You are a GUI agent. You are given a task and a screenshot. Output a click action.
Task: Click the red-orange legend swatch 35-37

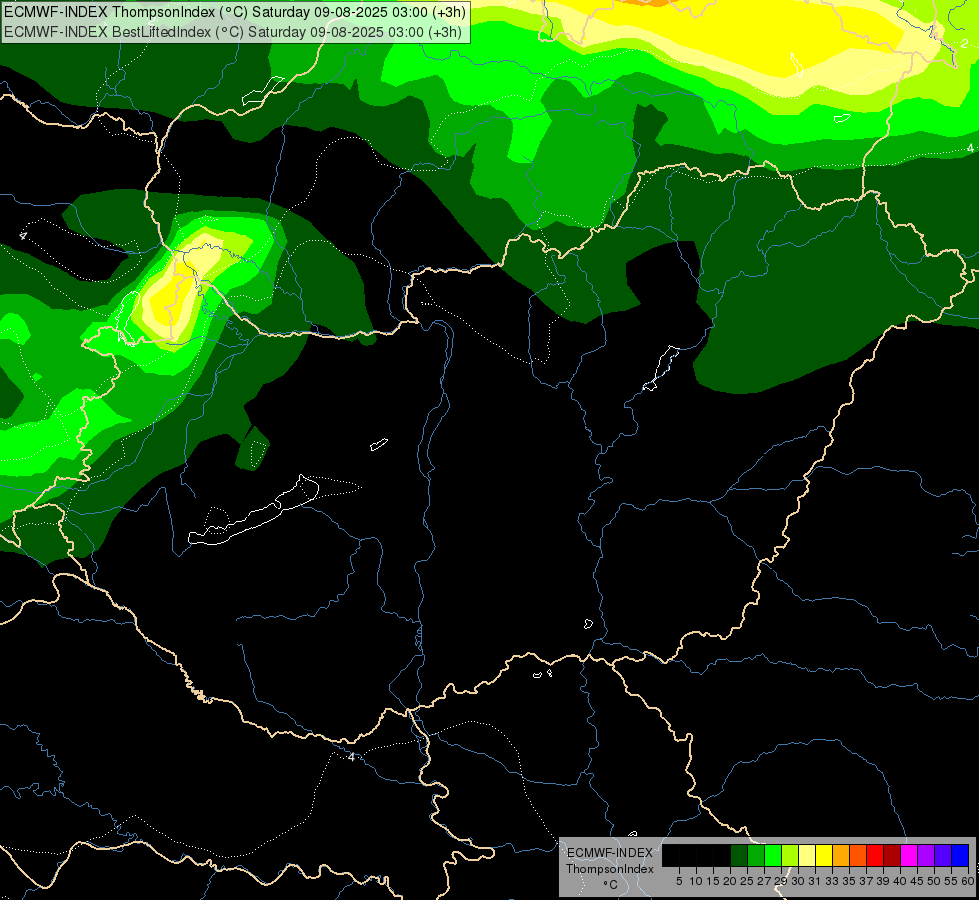[857, 855]
